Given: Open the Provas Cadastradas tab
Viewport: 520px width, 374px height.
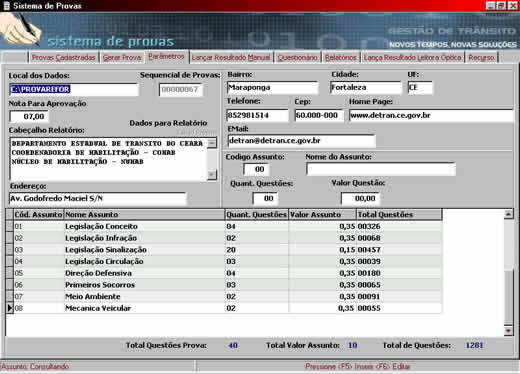Looking at the screenshot, I should [64, 58].
